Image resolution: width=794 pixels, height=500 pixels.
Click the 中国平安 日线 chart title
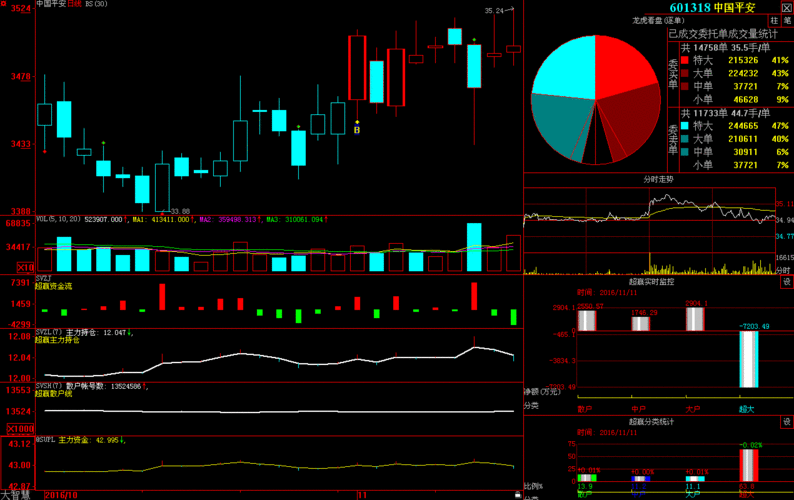coord(59,4)
